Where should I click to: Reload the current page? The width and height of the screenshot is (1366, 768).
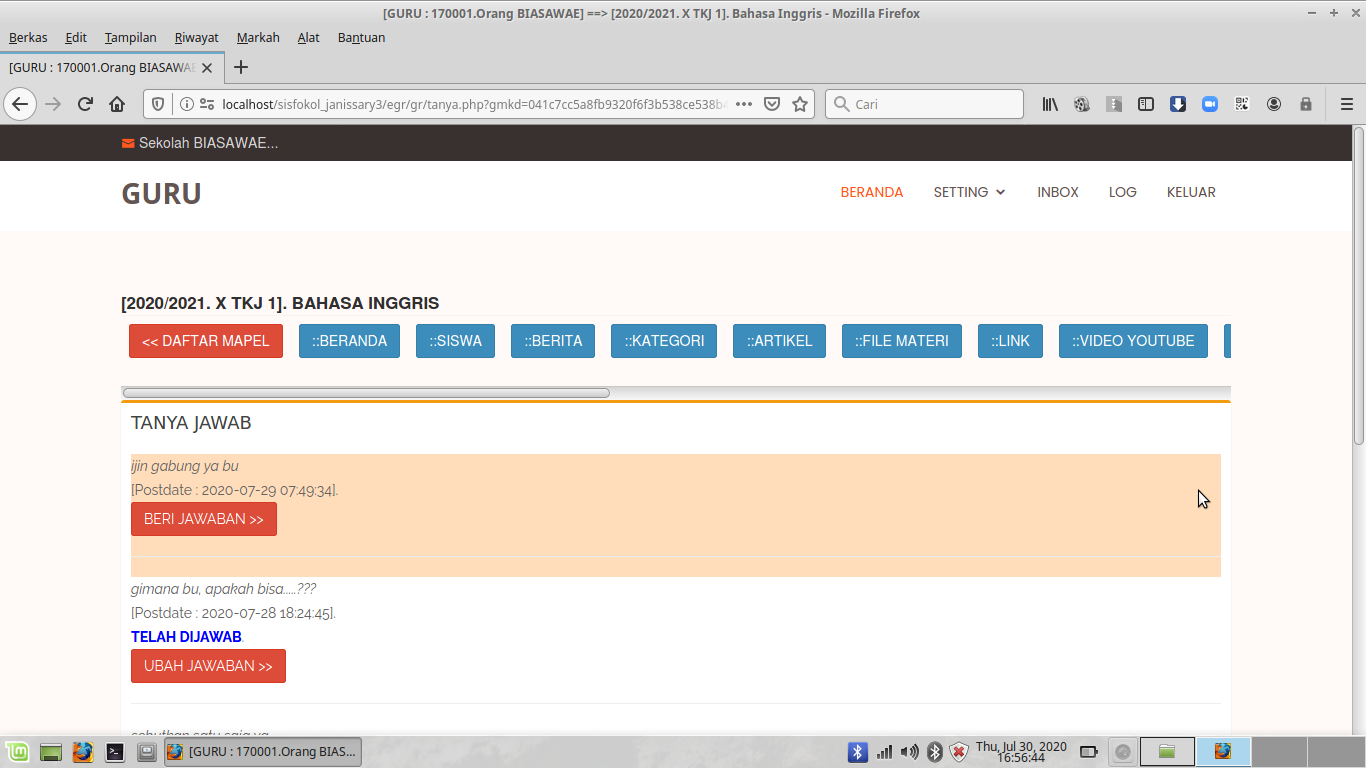85,104
